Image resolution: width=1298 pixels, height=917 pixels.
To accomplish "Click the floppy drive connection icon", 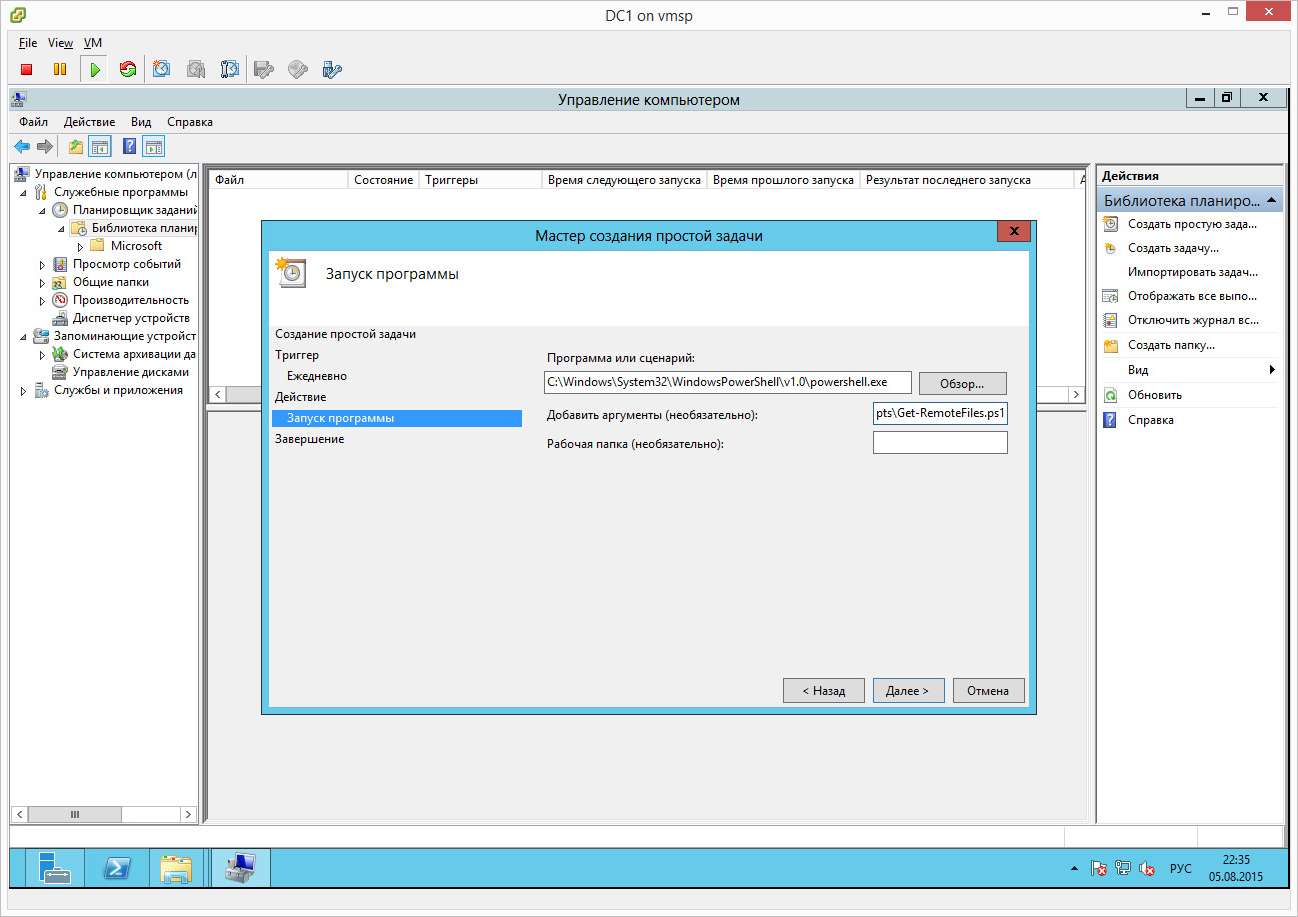I will pyautogui.click(x=264, y=69).
